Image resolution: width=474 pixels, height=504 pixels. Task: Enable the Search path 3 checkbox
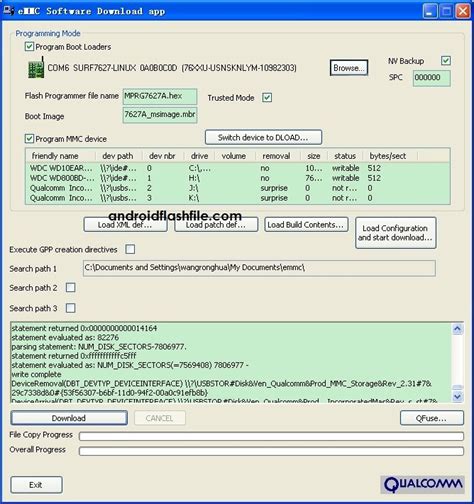(71, 308)
